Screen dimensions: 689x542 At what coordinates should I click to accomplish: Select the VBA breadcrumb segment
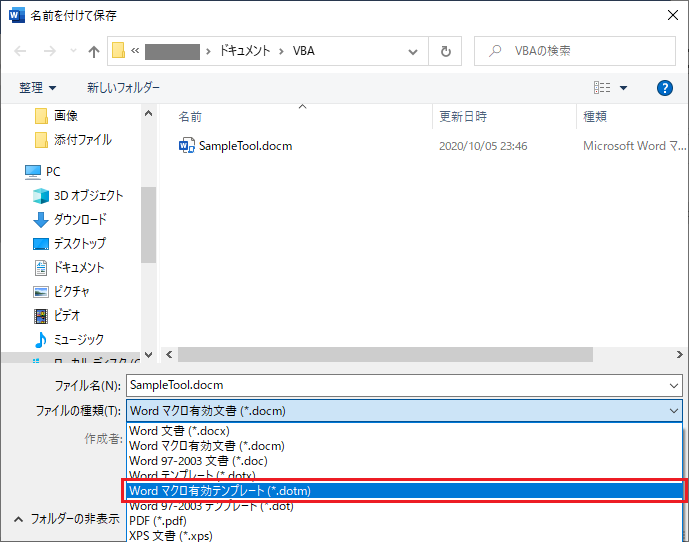304,51
